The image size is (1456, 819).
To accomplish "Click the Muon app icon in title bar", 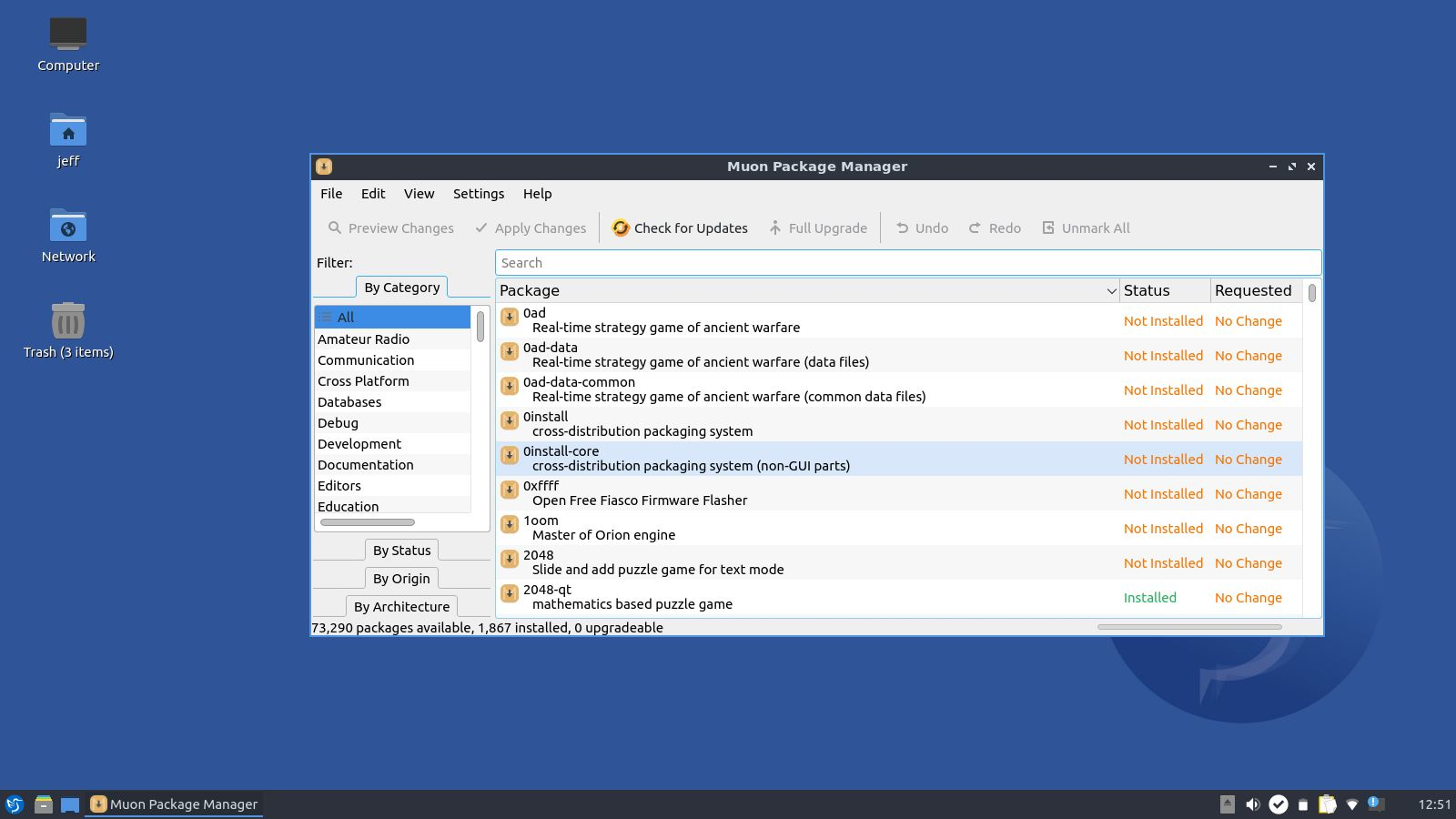I will 324,167.
